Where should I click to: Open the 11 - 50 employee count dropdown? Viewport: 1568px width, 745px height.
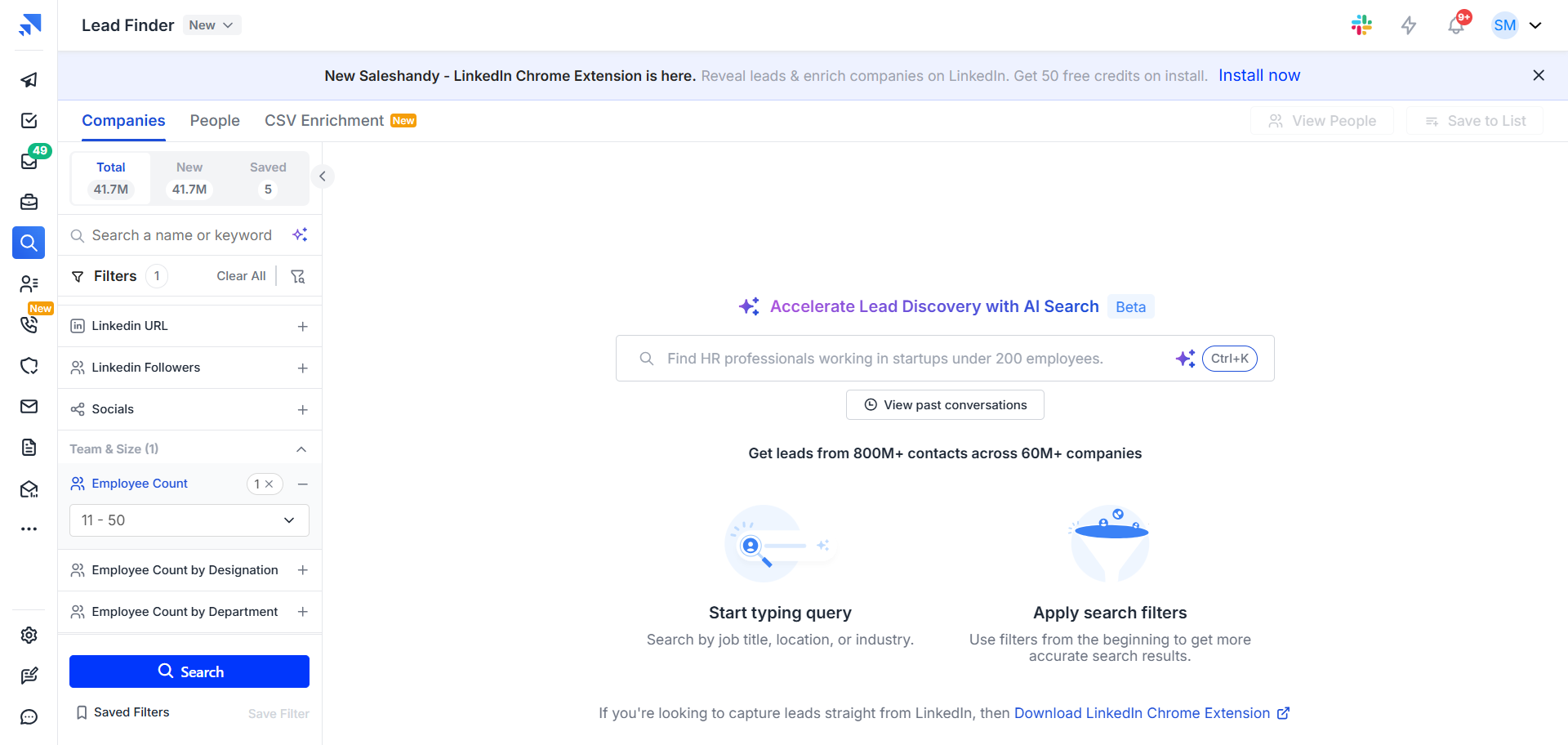pyautogui.click(x=189, y=520)
